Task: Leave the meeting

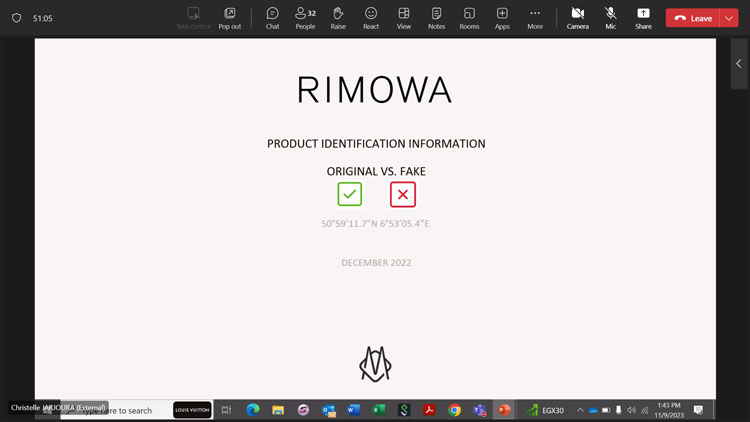Action: pyautogui.click(x=693, y=18)
